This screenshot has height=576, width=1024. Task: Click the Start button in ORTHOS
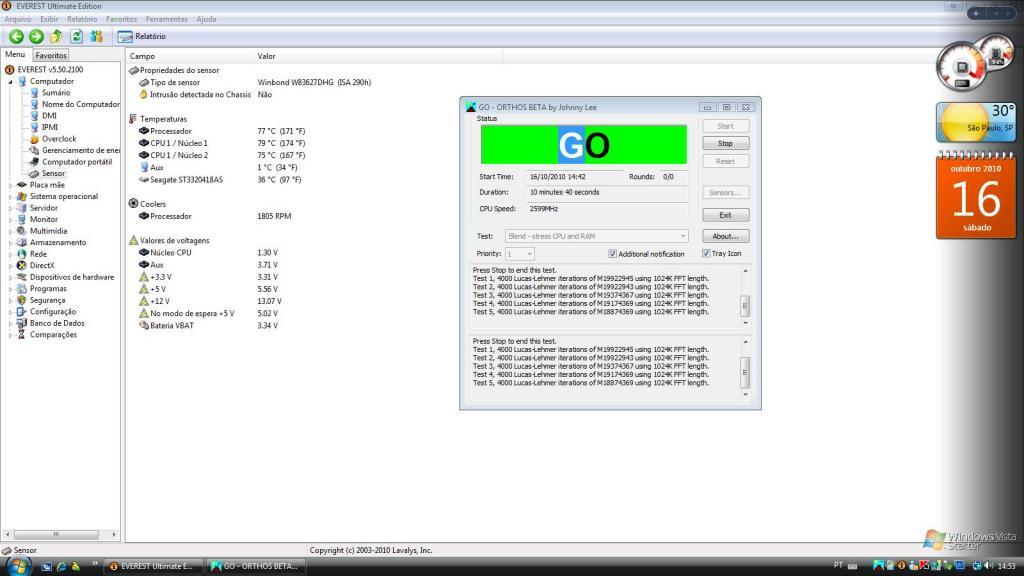(x=726, y=126)
